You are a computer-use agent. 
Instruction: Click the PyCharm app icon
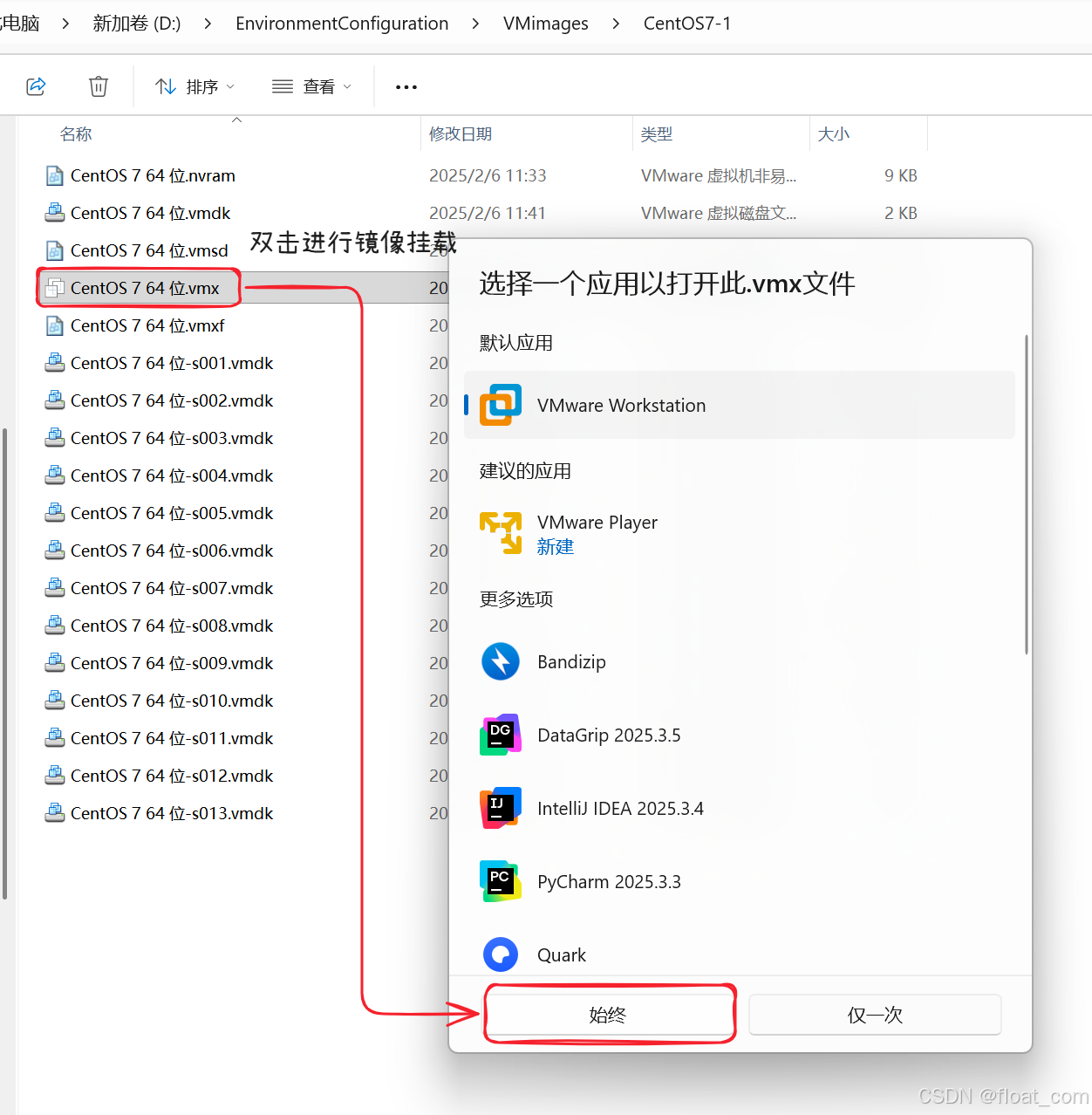(501, 881)
